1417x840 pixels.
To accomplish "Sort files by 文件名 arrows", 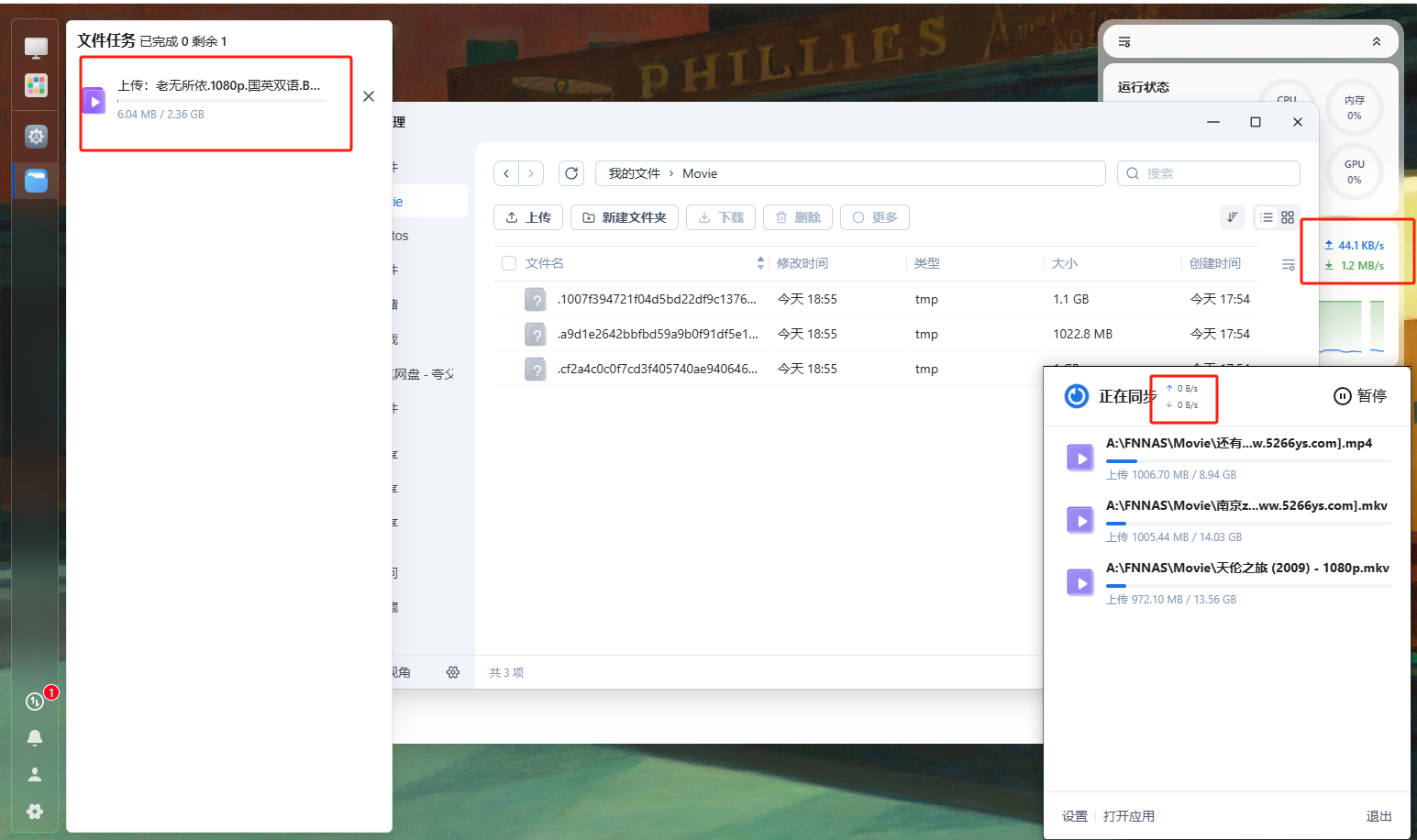I will click(x=760, y=263).
